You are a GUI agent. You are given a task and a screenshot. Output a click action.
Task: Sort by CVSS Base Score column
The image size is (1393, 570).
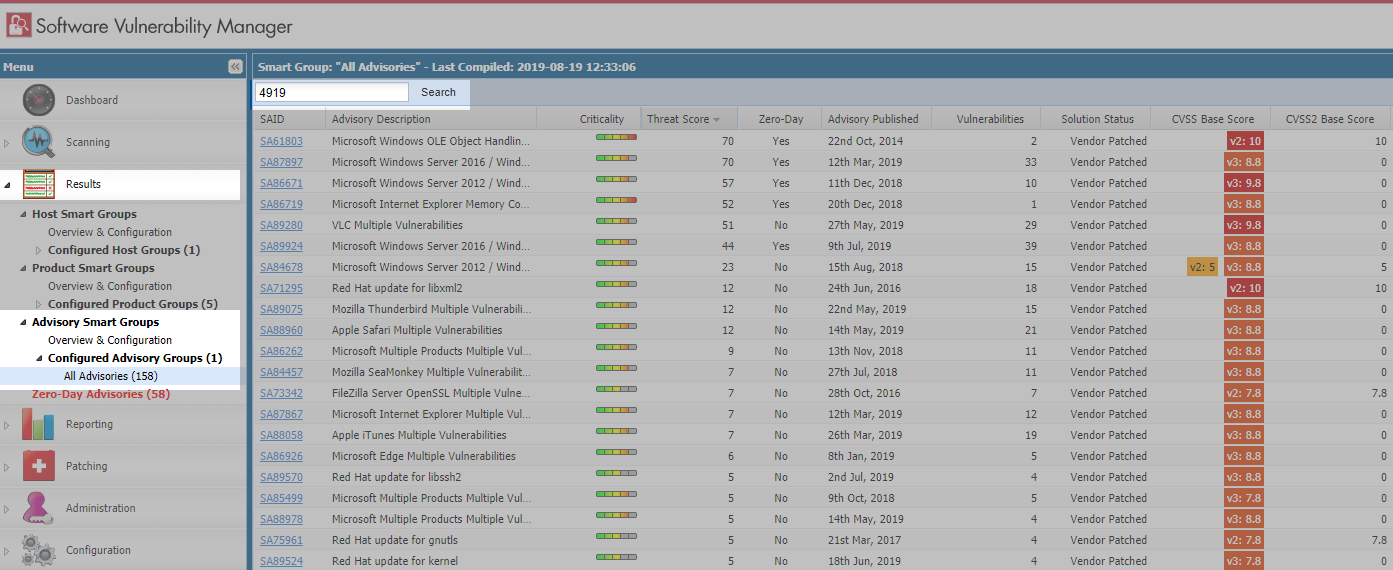click(1211, 119)
